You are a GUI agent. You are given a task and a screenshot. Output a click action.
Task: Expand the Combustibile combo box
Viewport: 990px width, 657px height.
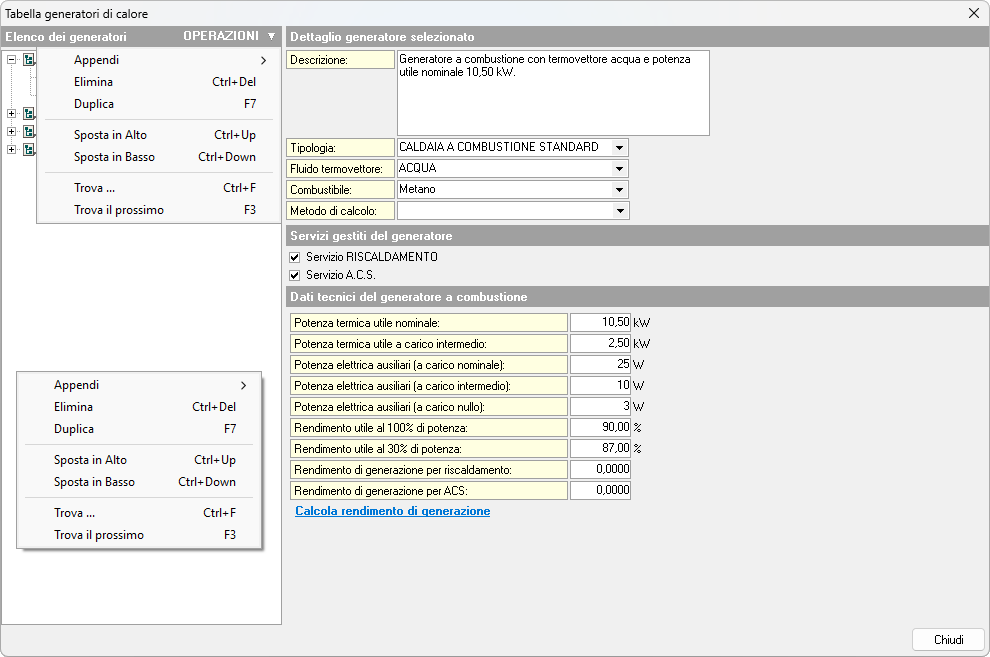(x=620, y=190)
